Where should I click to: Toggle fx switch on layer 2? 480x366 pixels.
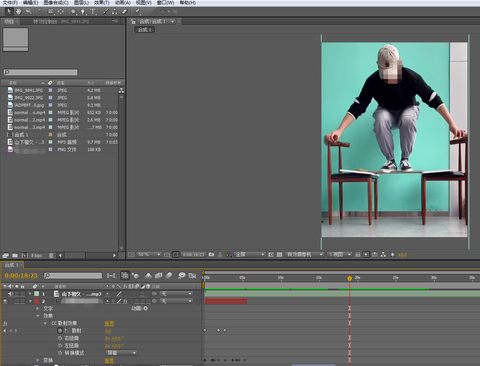coord(125,301)
